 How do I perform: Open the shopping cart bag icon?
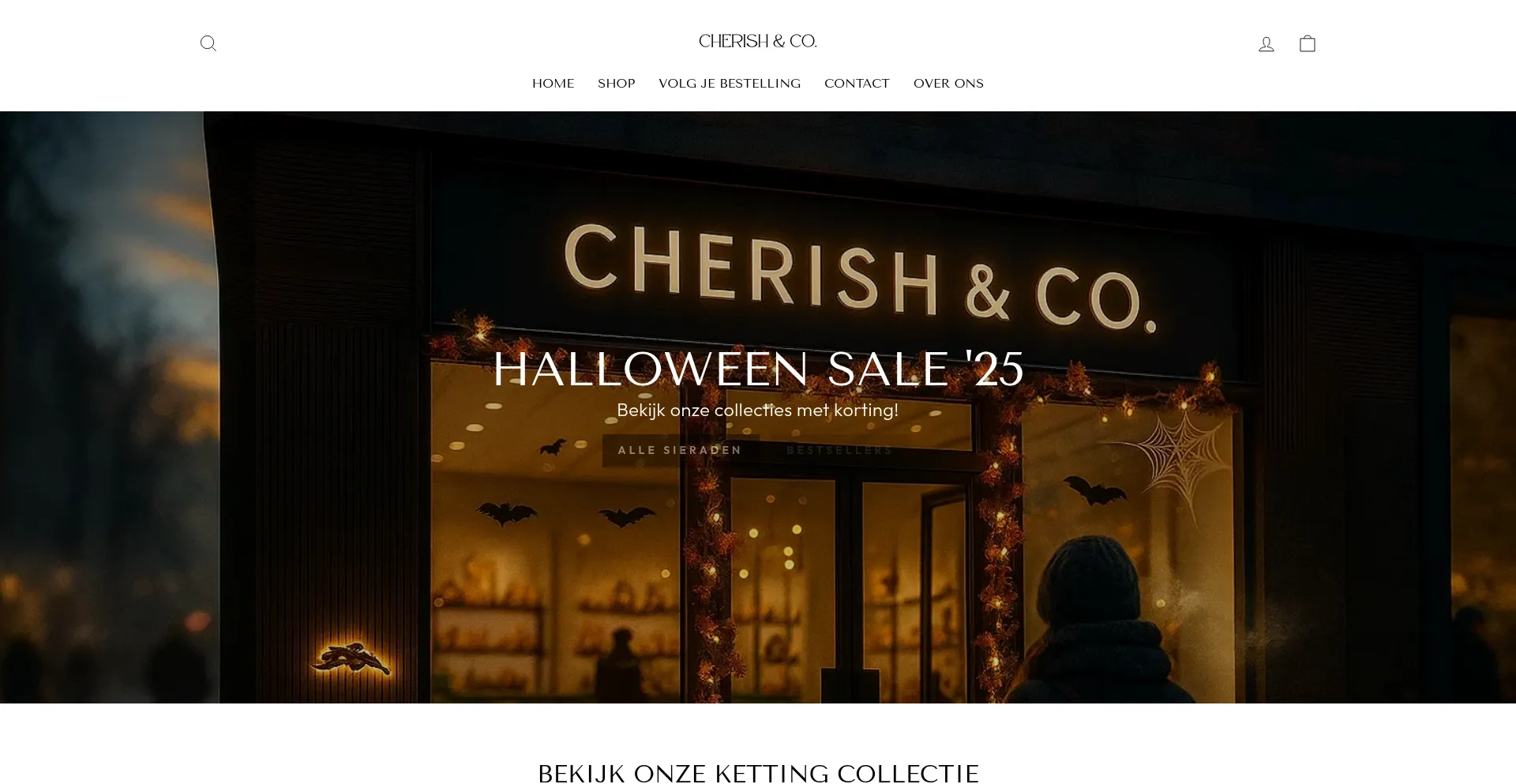(x=1308, y=43)
